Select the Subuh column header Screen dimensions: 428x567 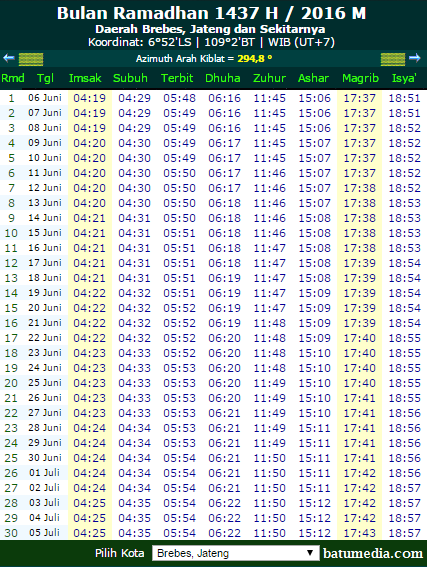coord(130,78)
